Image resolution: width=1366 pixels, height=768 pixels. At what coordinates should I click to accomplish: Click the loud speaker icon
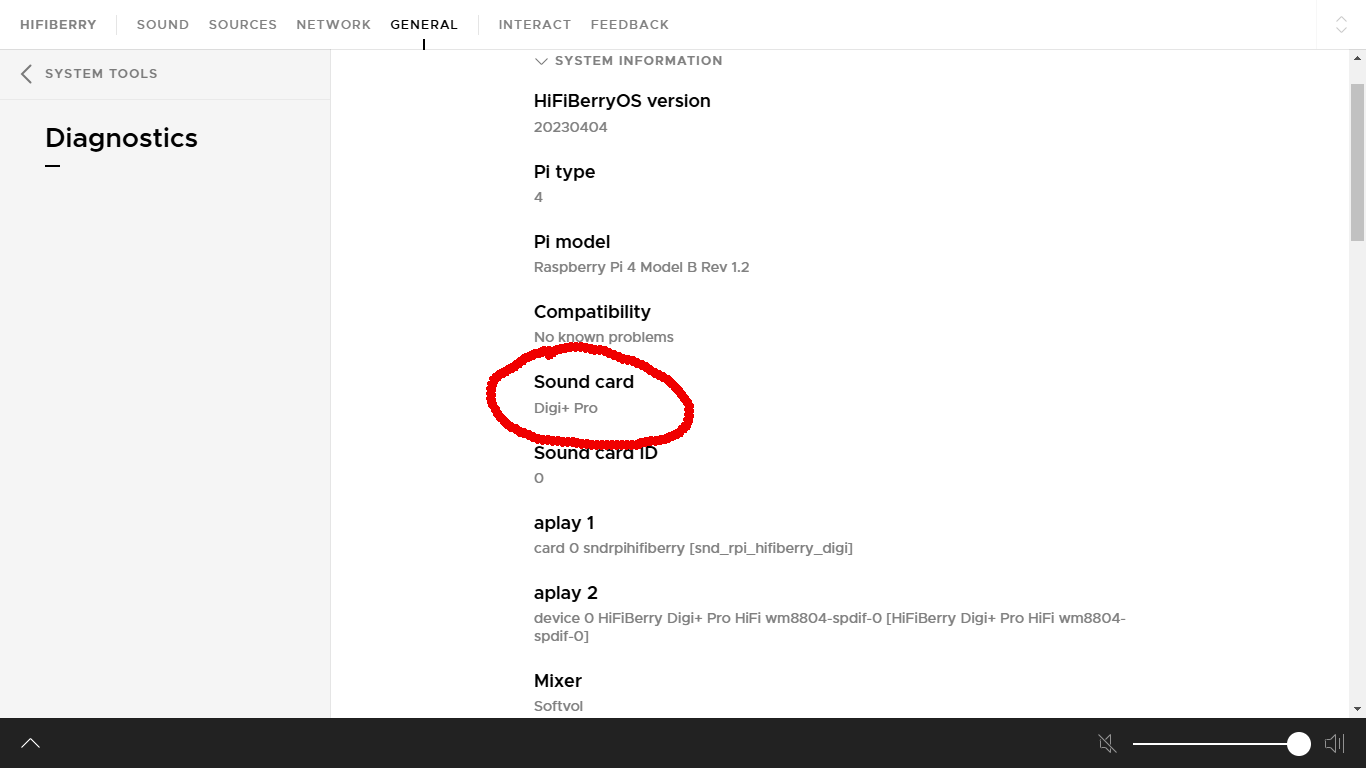click(1334, 743)
